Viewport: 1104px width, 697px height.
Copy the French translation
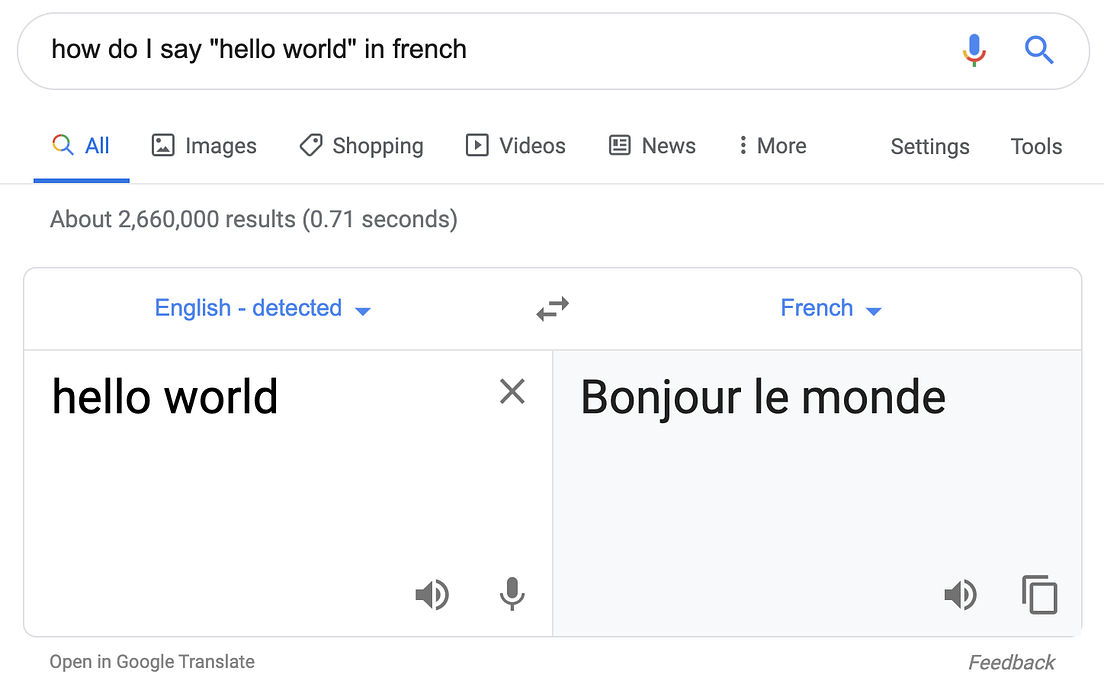(x=1039, y=594)
